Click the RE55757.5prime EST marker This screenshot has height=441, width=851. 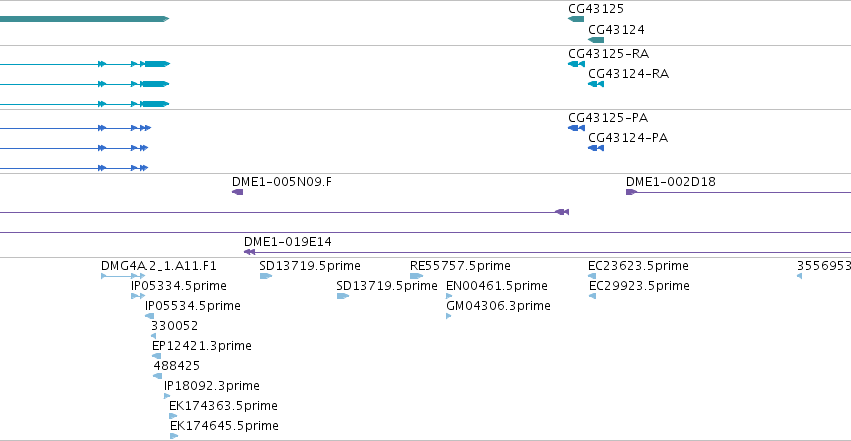tap(416, 276)
